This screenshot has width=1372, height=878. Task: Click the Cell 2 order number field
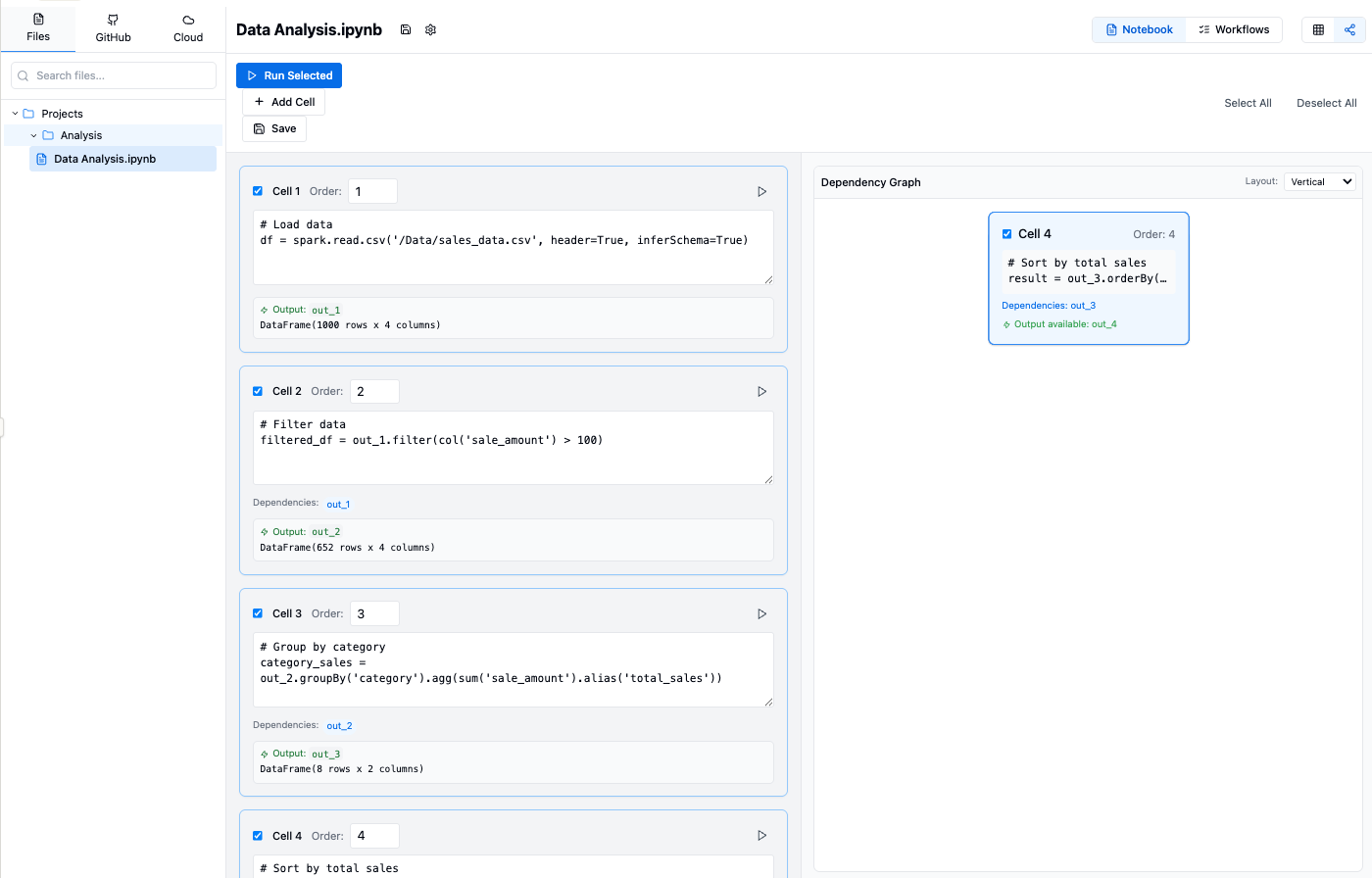click(374, 390)
